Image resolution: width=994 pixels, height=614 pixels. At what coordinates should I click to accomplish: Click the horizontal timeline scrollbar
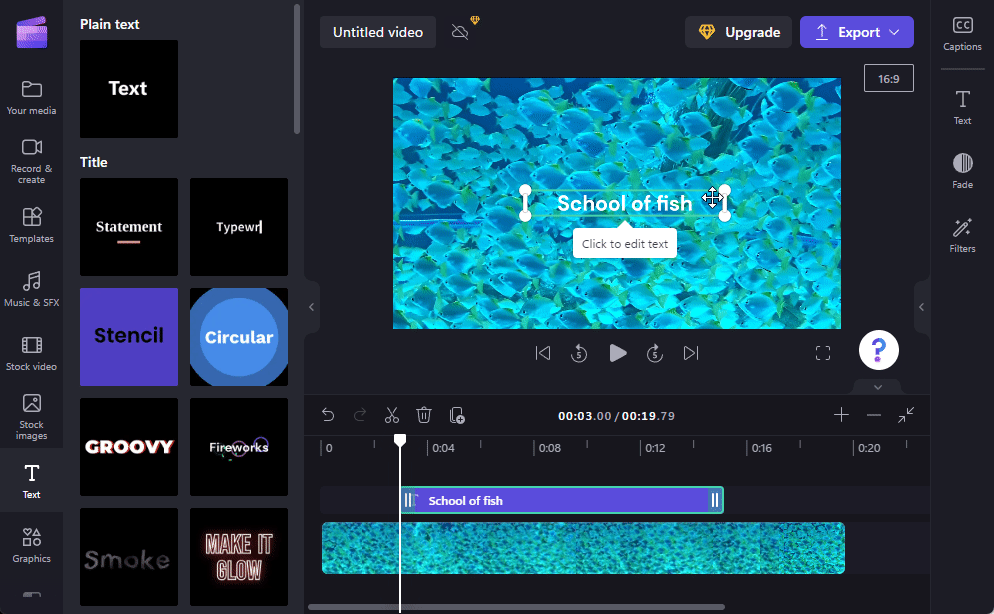(516, 607)
